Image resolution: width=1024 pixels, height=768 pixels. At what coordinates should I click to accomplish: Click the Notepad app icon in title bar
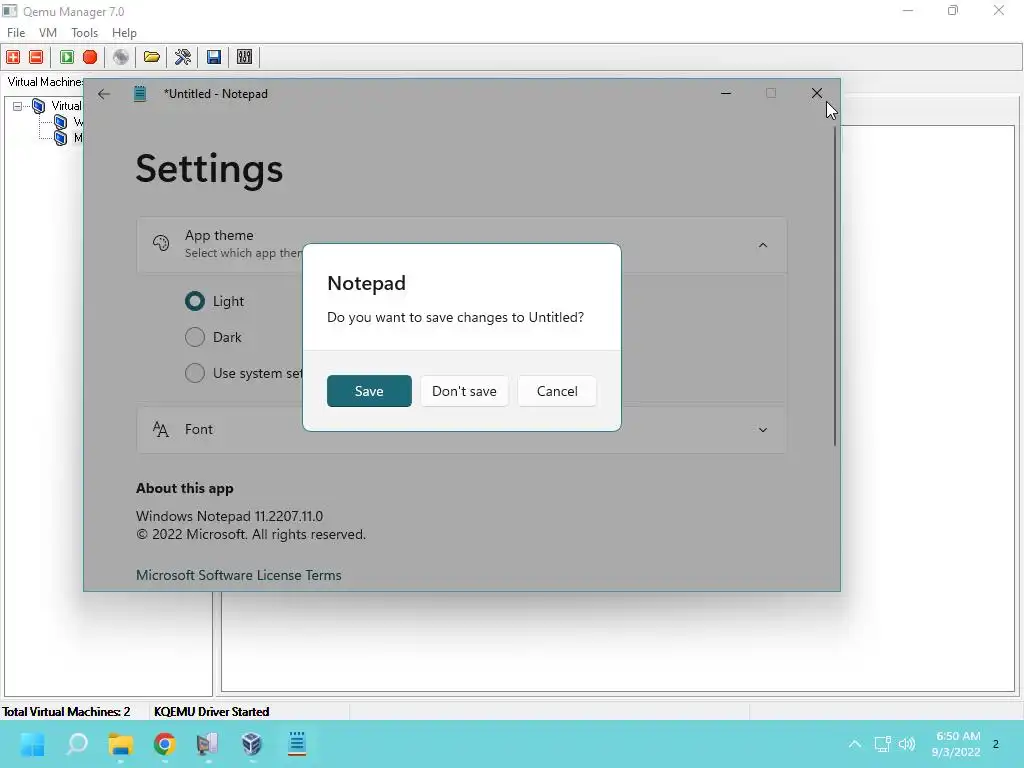tap(140, 94)
